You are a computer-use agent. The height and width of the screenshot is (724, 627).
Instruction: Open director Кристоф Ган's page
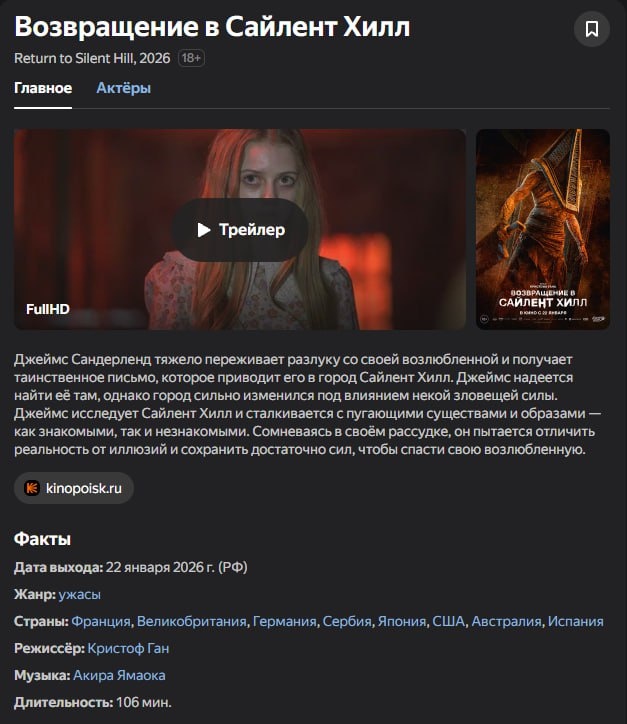coord(128,649)
